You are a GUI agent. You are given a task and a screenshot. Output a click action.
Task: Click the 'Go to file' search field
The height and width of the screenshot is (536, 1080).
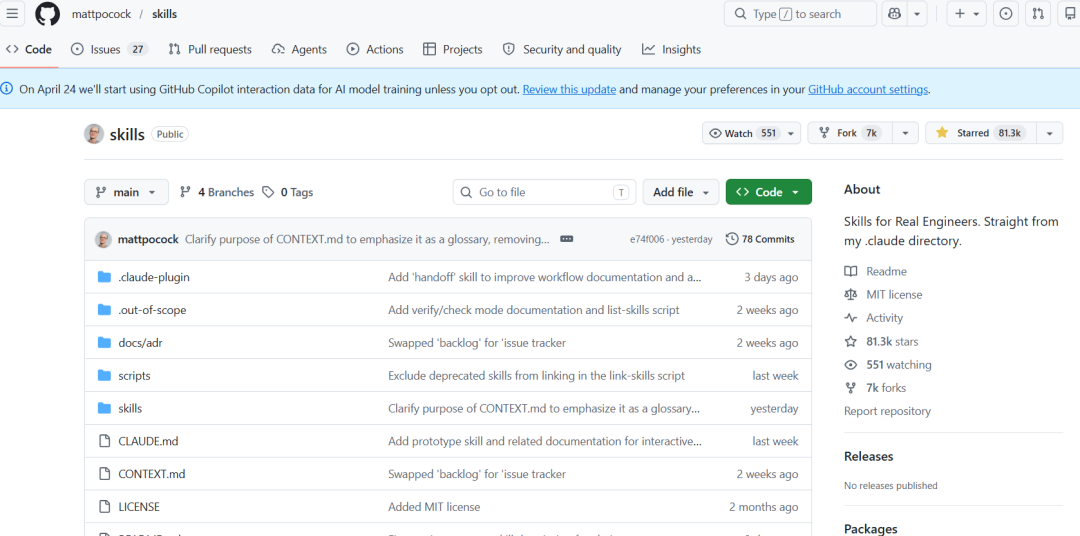tap(544, 192)
